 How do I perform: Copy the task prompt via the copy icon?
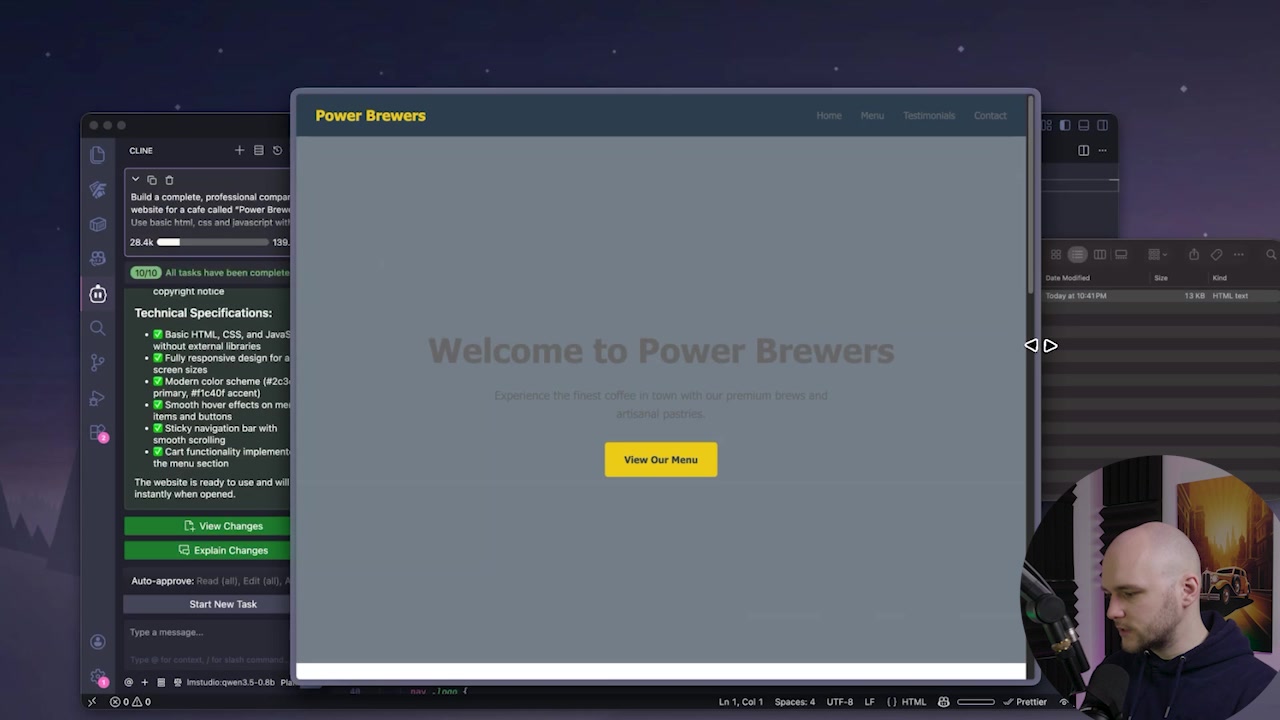click(x=152, y=180)
